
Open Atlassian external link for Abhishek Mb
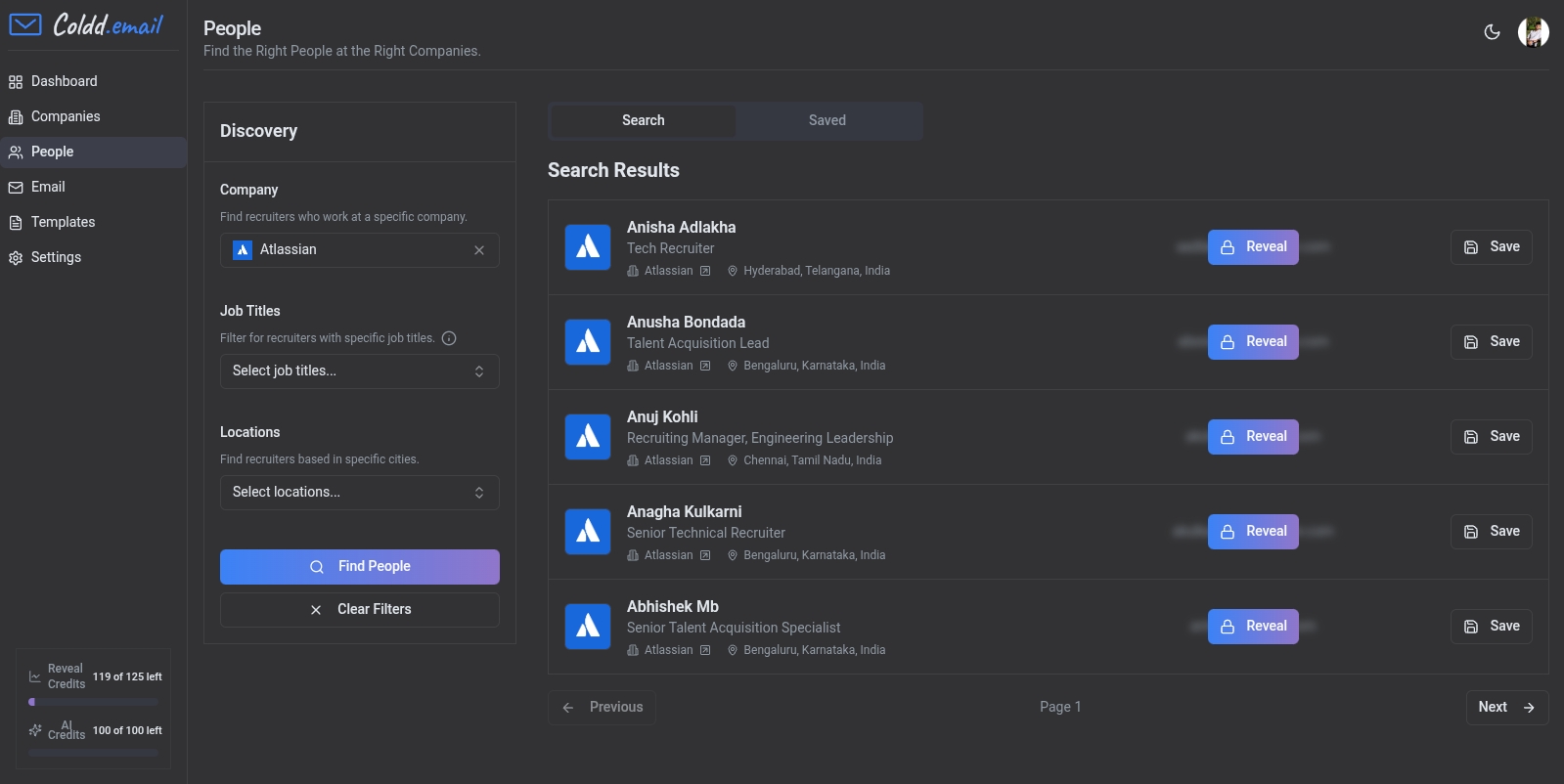coord(705,650)
